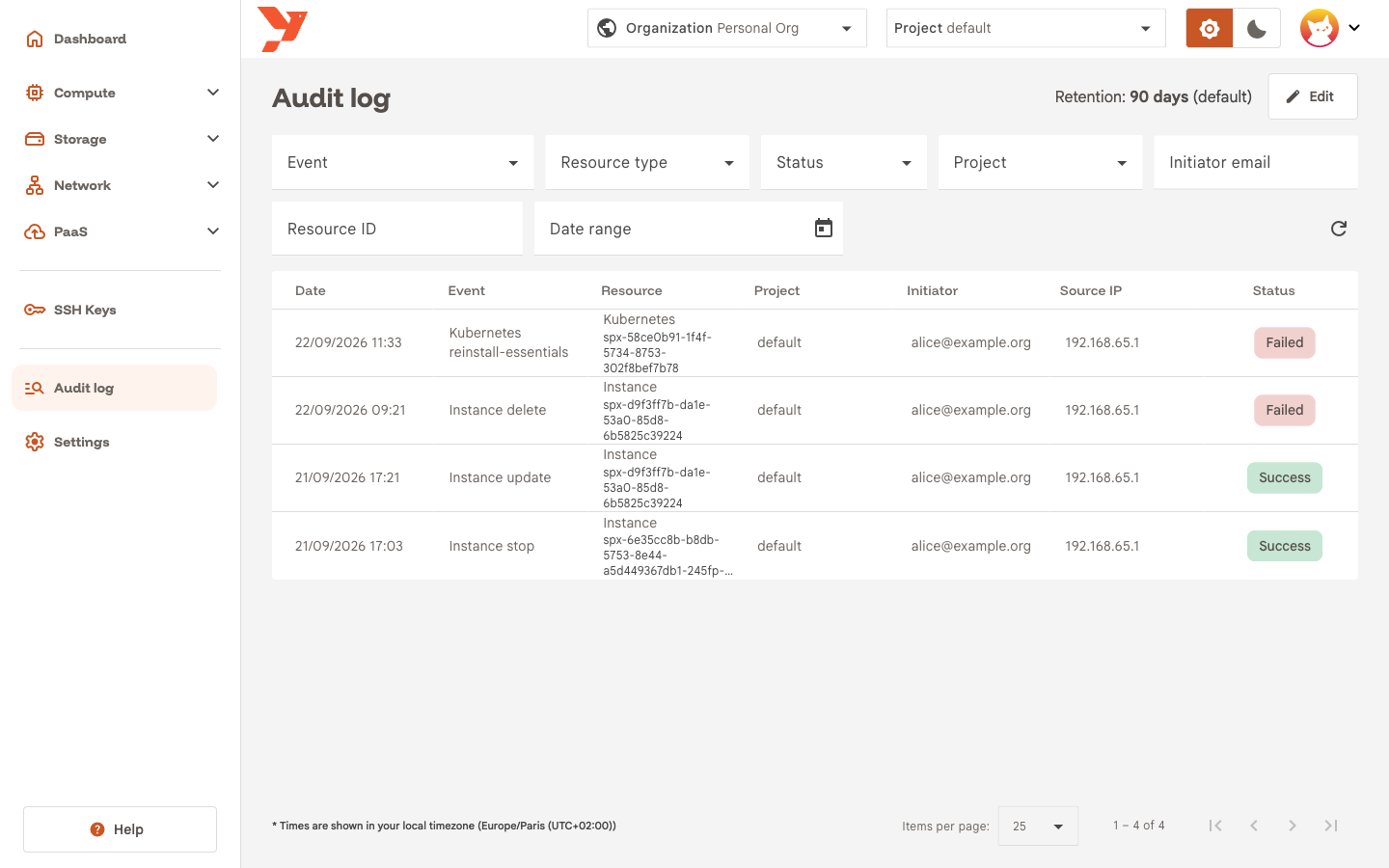Click Failed status of Instance delete row
The image size is (1389, 868).
pyautogui.click(x=1285, y=410)
